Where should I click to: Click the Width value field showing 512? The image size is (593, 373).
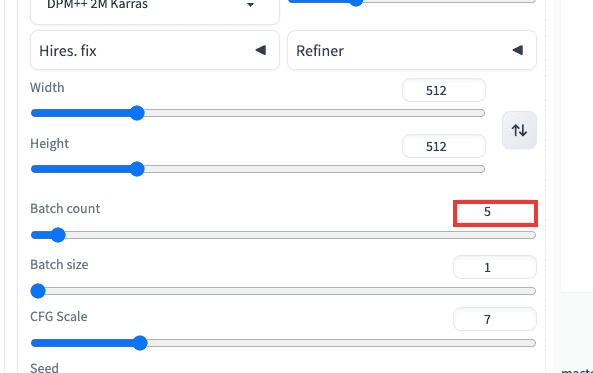coord(444,90)
